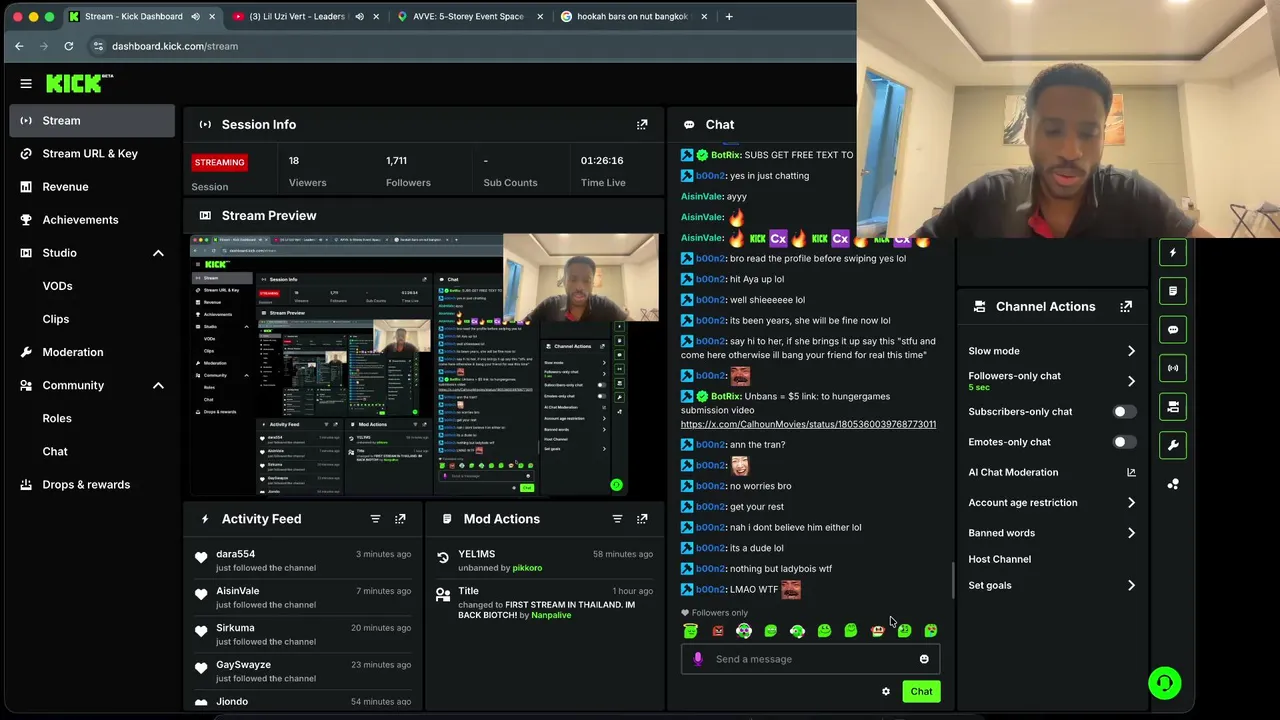Open Clips under Studio
The image size is (1280, 720).
click(56, 319)
